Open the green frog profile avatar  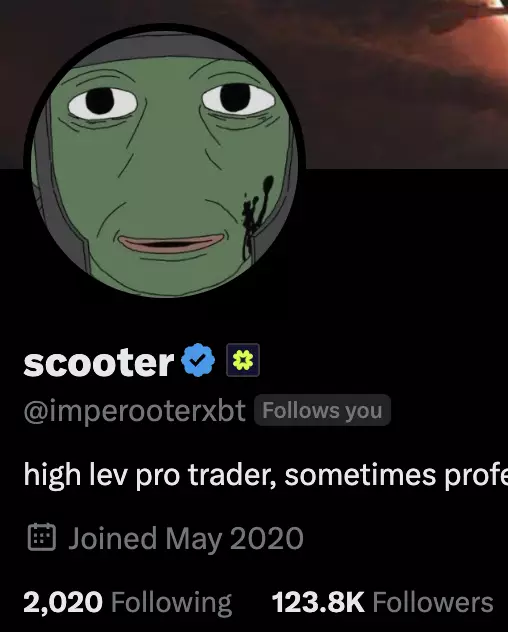164,164
